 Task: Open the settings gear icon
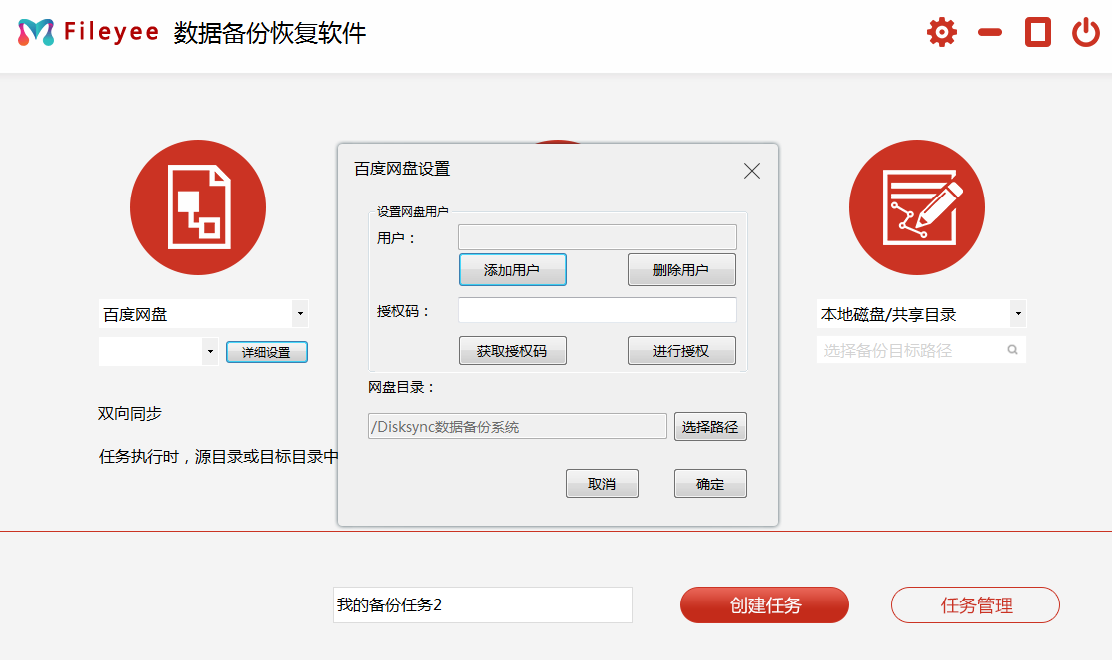[940, 31]
